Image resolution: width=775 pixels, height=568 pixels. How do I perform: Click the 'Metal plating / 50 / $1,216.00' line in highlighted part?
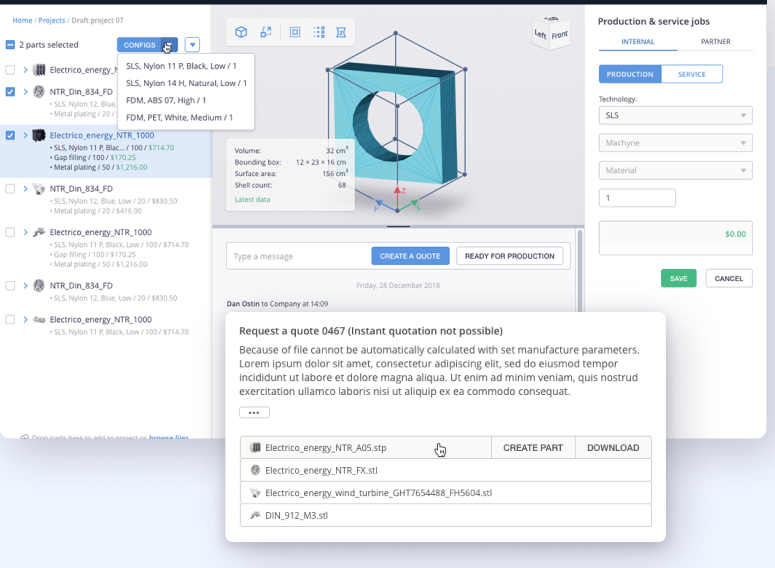point(98,168)
